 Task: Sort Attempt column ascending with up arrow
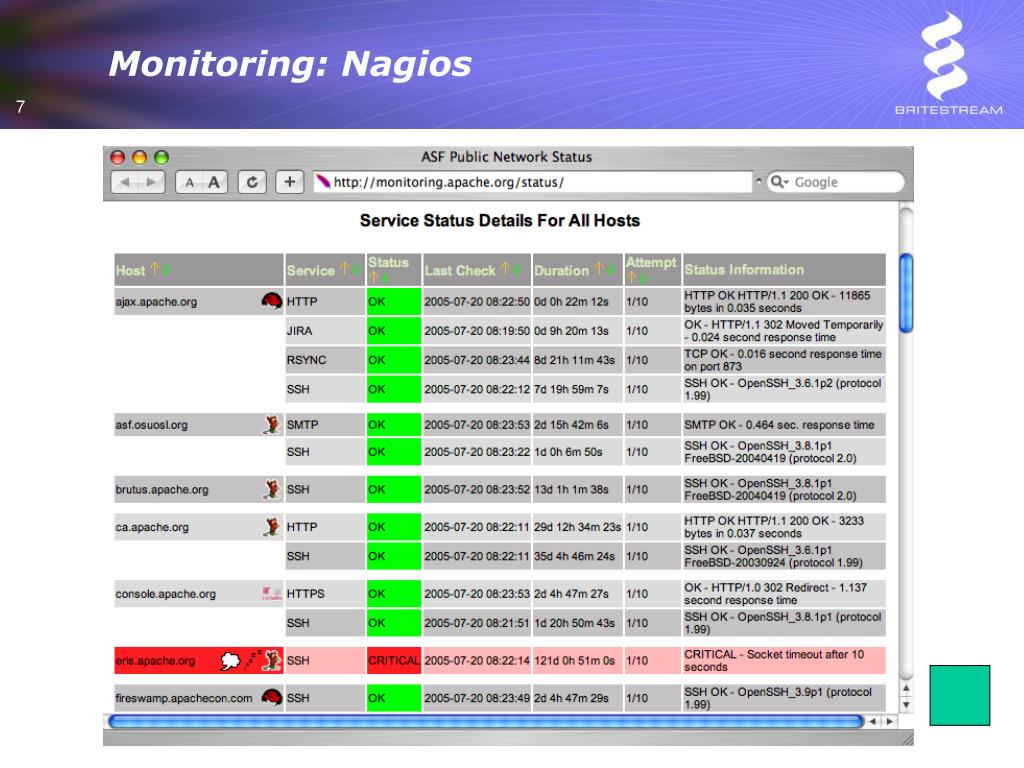632,278
